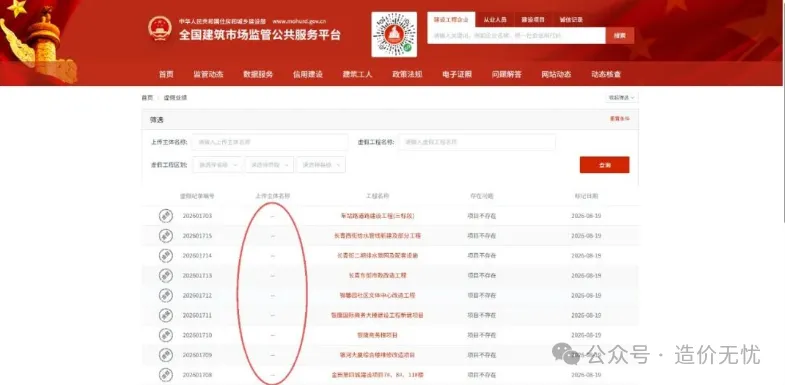The height and width of the screenshot is (385, 785).
Task: Click record number 202601710
Action: [197, 335]
